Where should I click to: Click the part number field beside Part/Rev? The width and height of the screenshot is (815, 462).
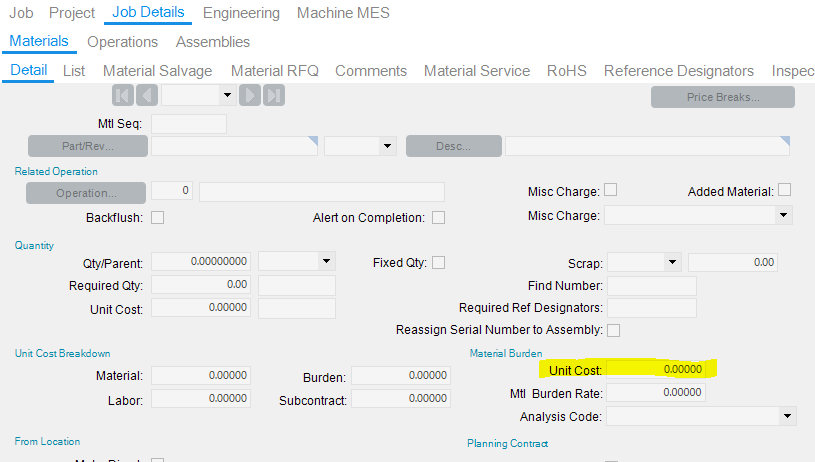(x=234, y=146)
